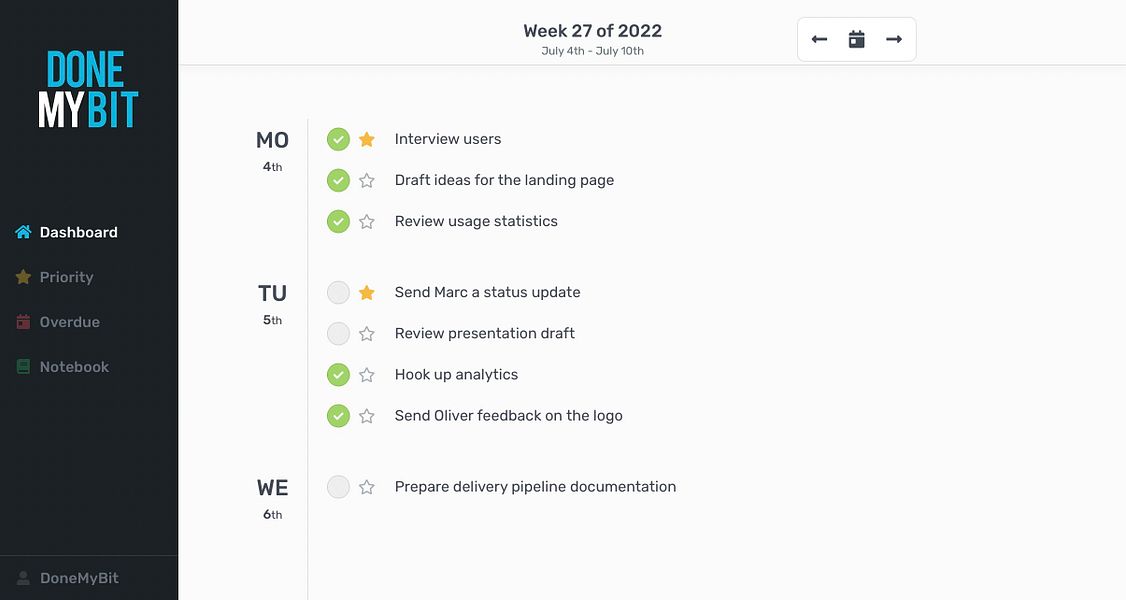Remove star from Send Marc a status update

[367, 292]
